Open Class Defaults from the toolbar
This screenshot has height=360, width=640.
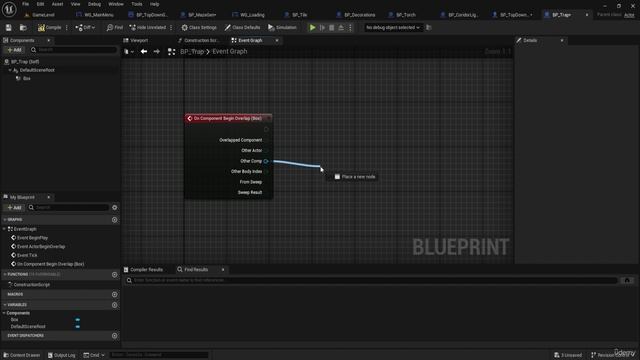coord(242,27)
